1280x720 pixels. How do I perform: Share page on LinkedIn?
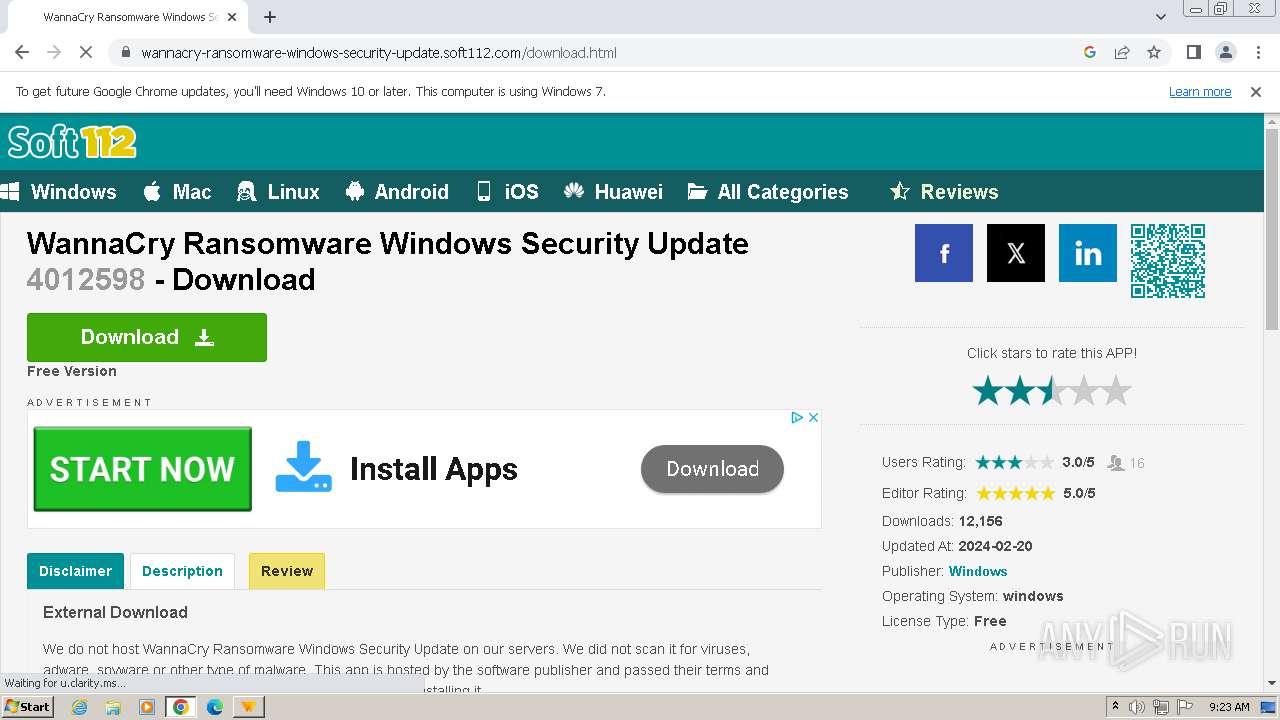coord(1088,253)
